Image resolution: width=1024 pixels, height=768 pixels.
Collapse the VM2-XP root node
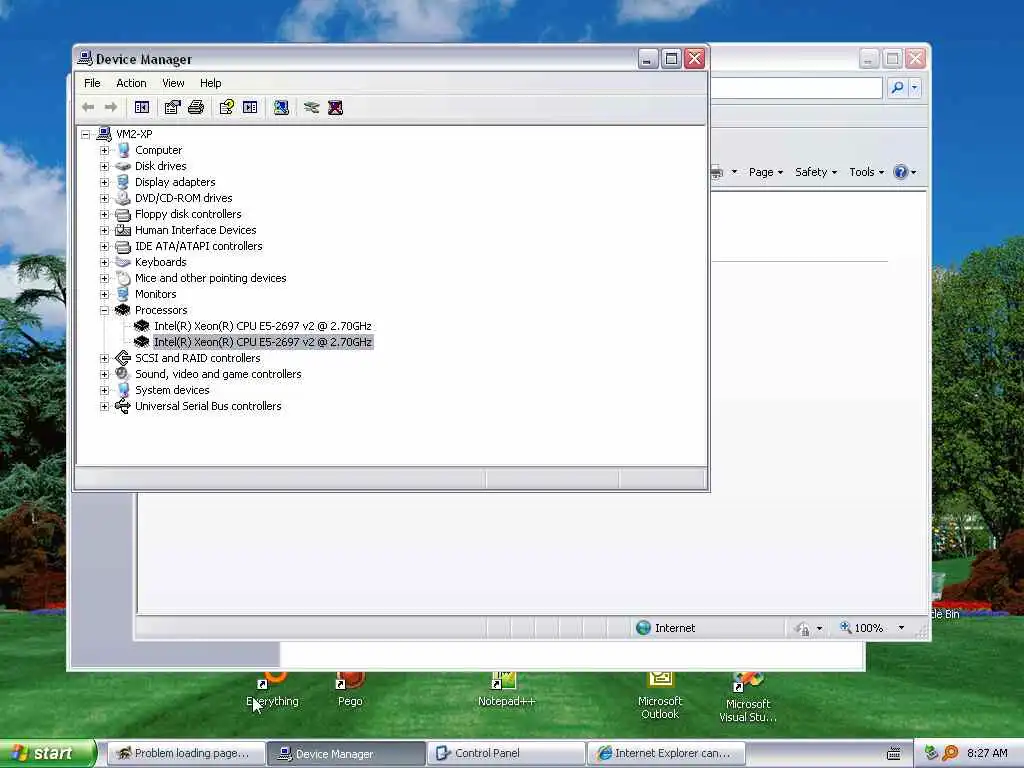[86, 135]
